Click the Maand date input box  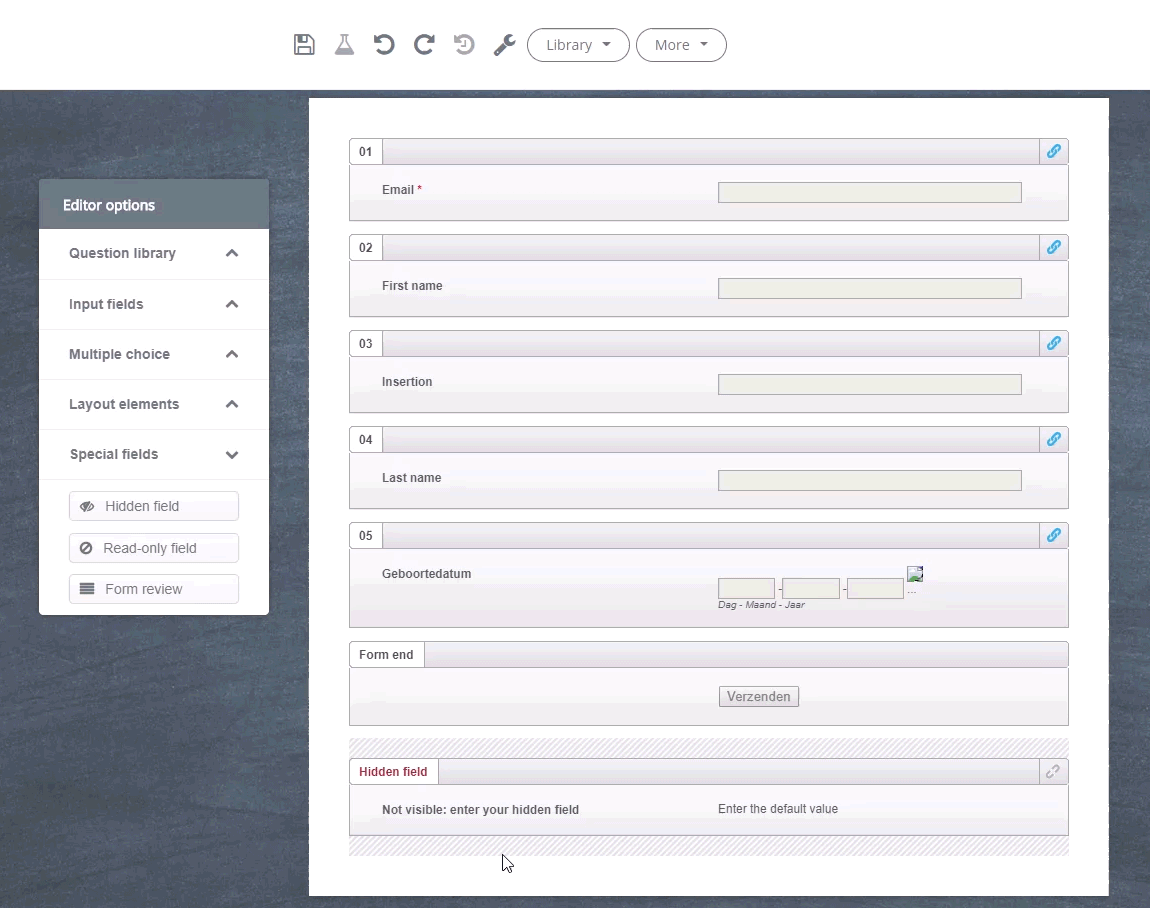(810, 588)
